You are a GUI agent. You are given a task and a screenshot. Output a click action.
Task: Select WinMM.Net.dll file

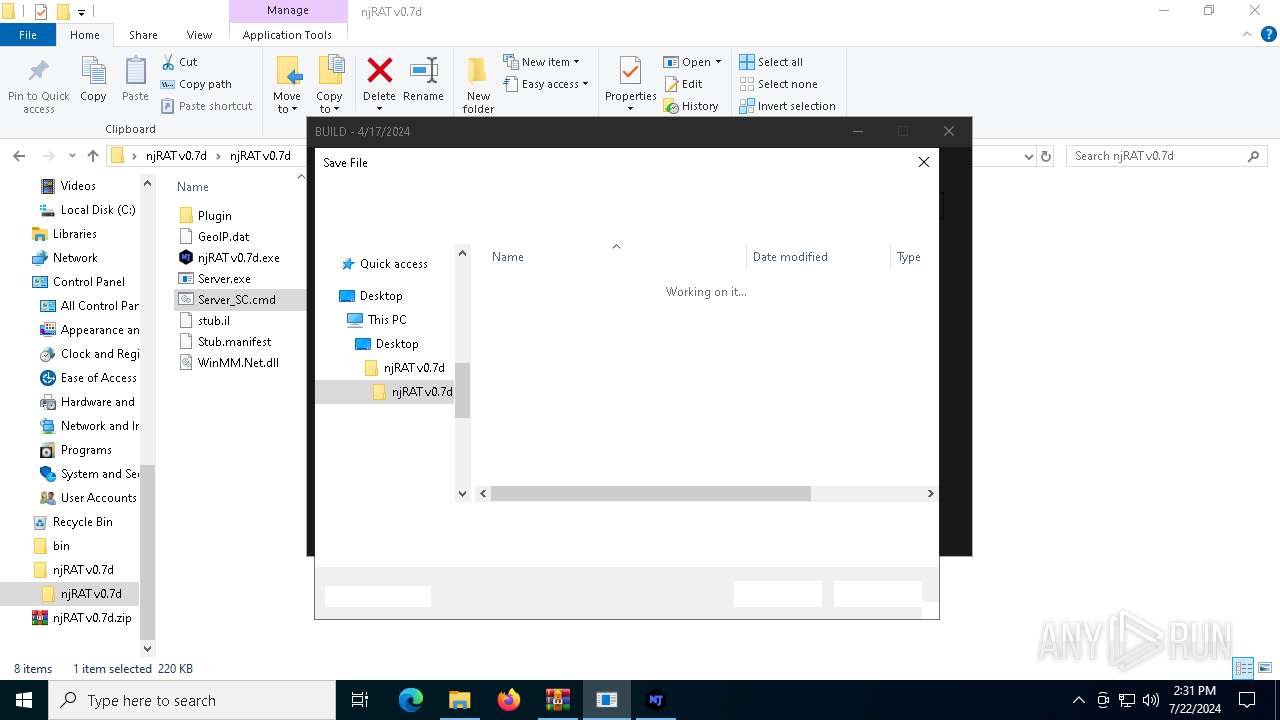238,363
